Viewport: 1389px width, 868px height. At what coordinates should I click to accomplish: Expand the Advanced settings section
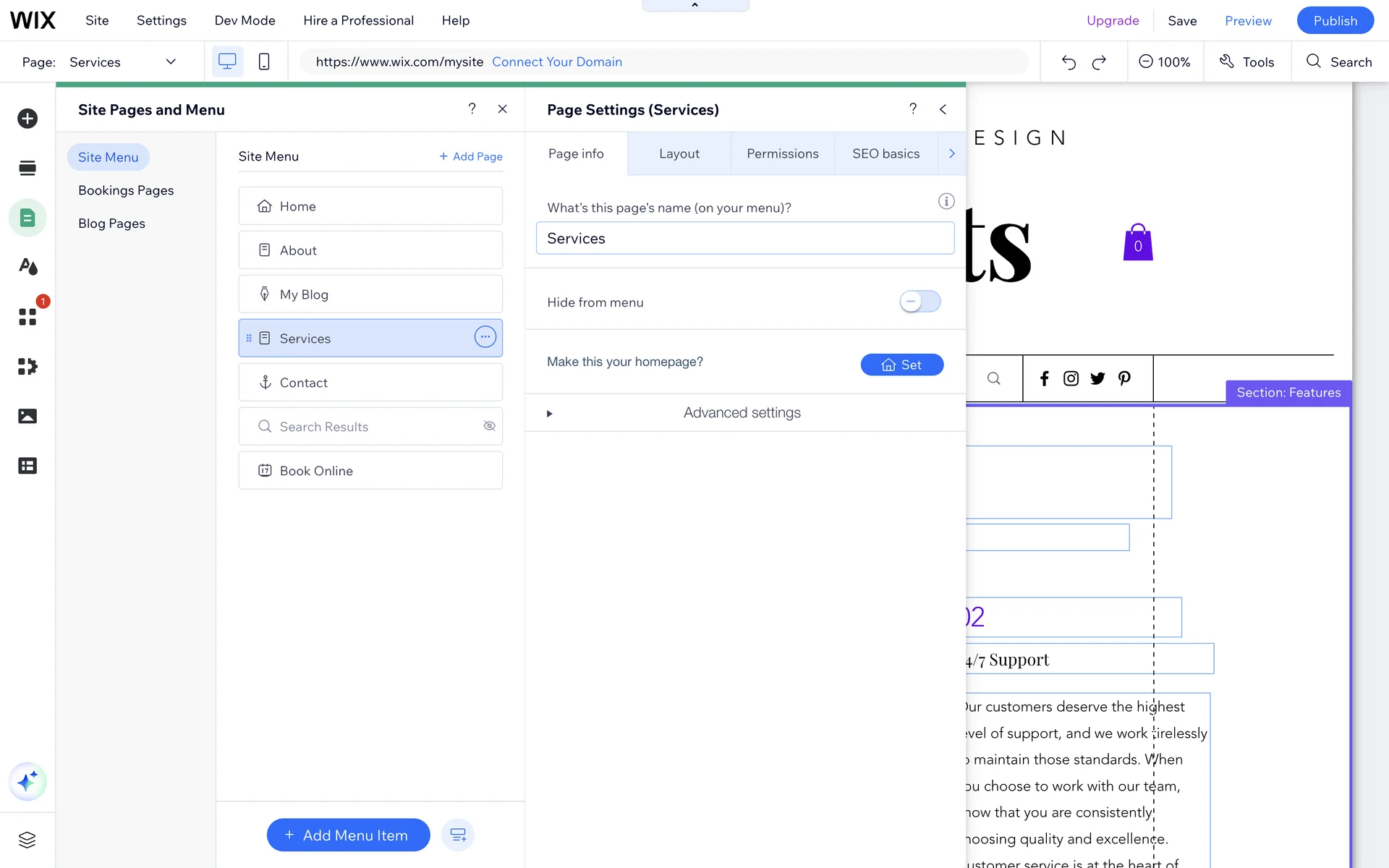[x=742, y=413]
